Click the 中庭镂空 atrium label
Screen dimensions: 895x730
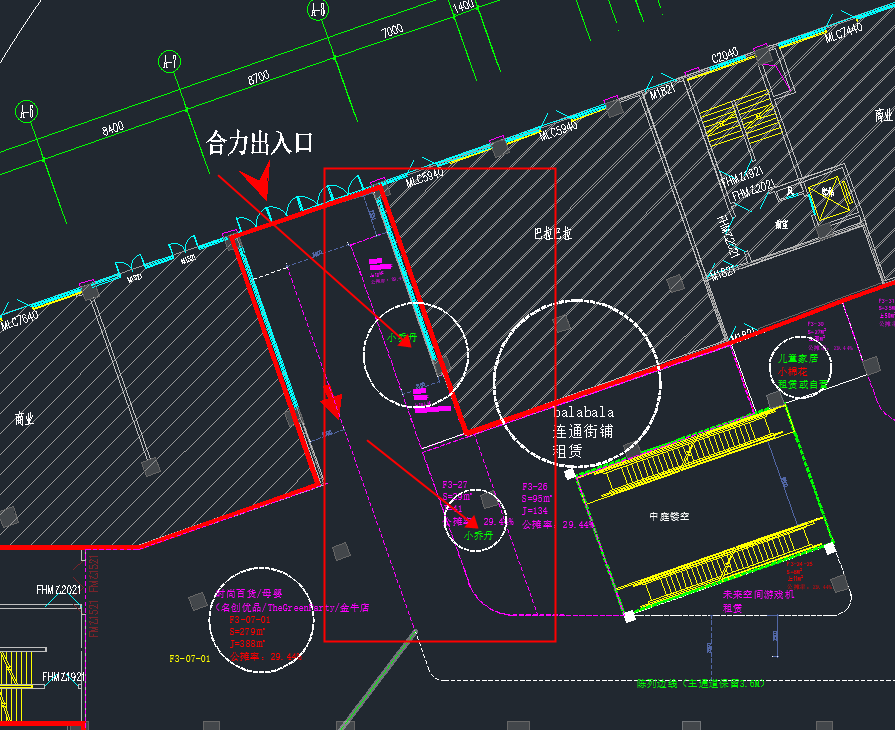(x=670, y=517)
